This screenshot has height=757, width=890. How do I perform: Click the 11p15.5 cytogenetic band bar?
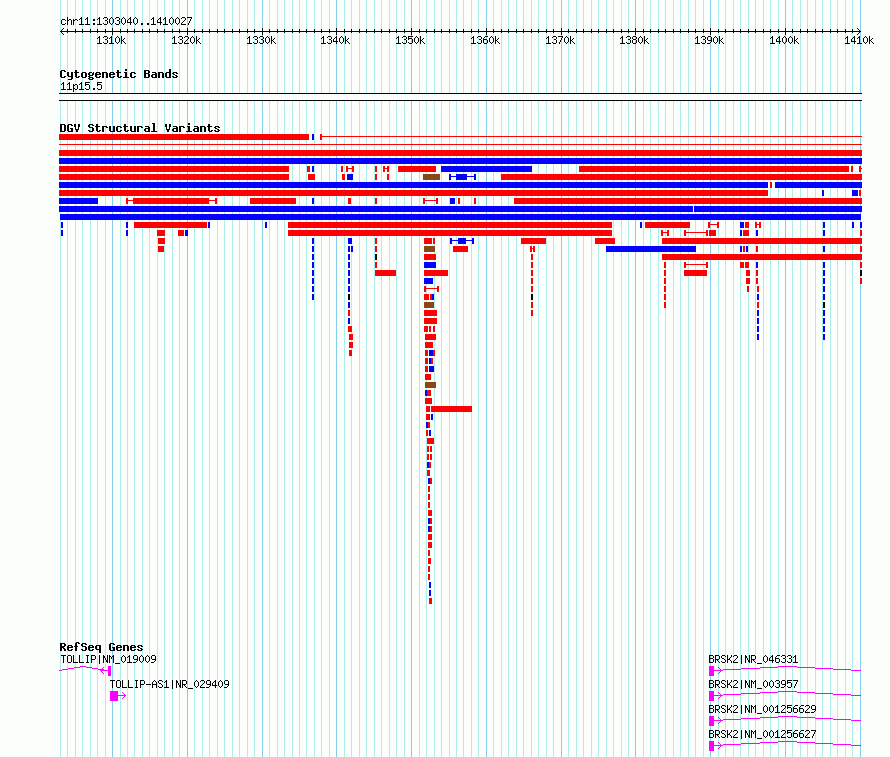tap(460, 97)
